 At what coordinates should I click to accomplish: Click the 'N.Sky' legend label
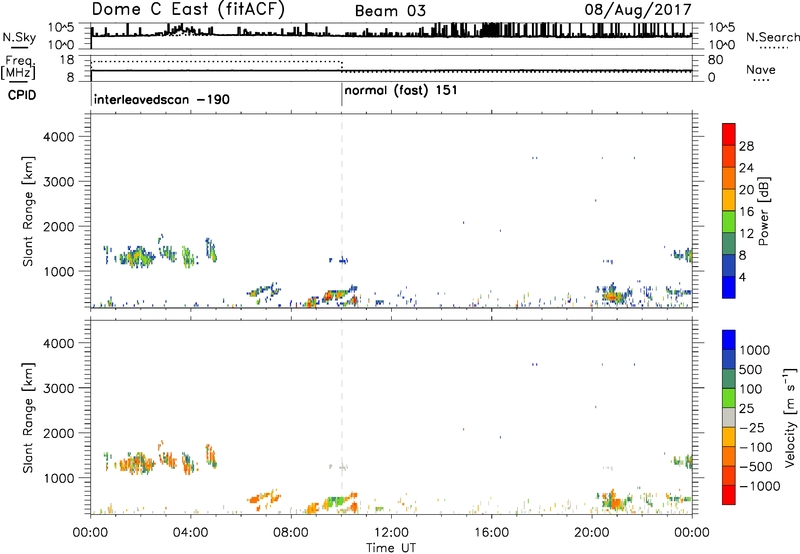point(19,37)
